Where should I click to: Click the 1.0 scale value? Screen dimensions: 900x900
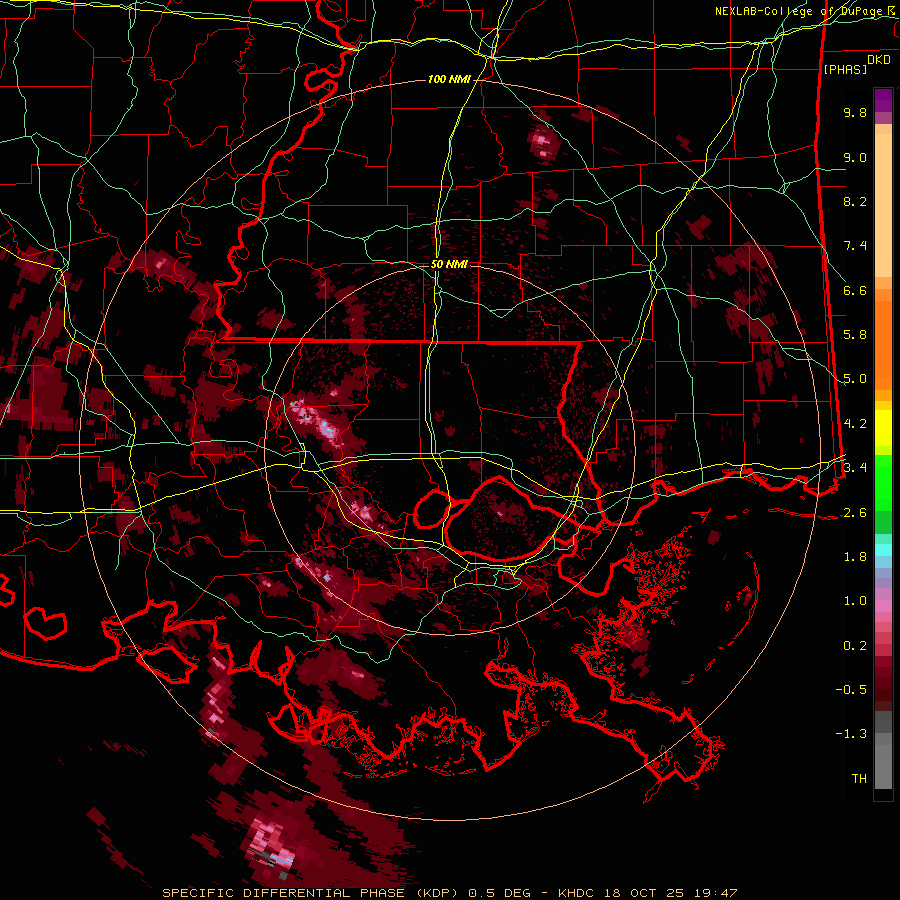(x=855, y=601)
